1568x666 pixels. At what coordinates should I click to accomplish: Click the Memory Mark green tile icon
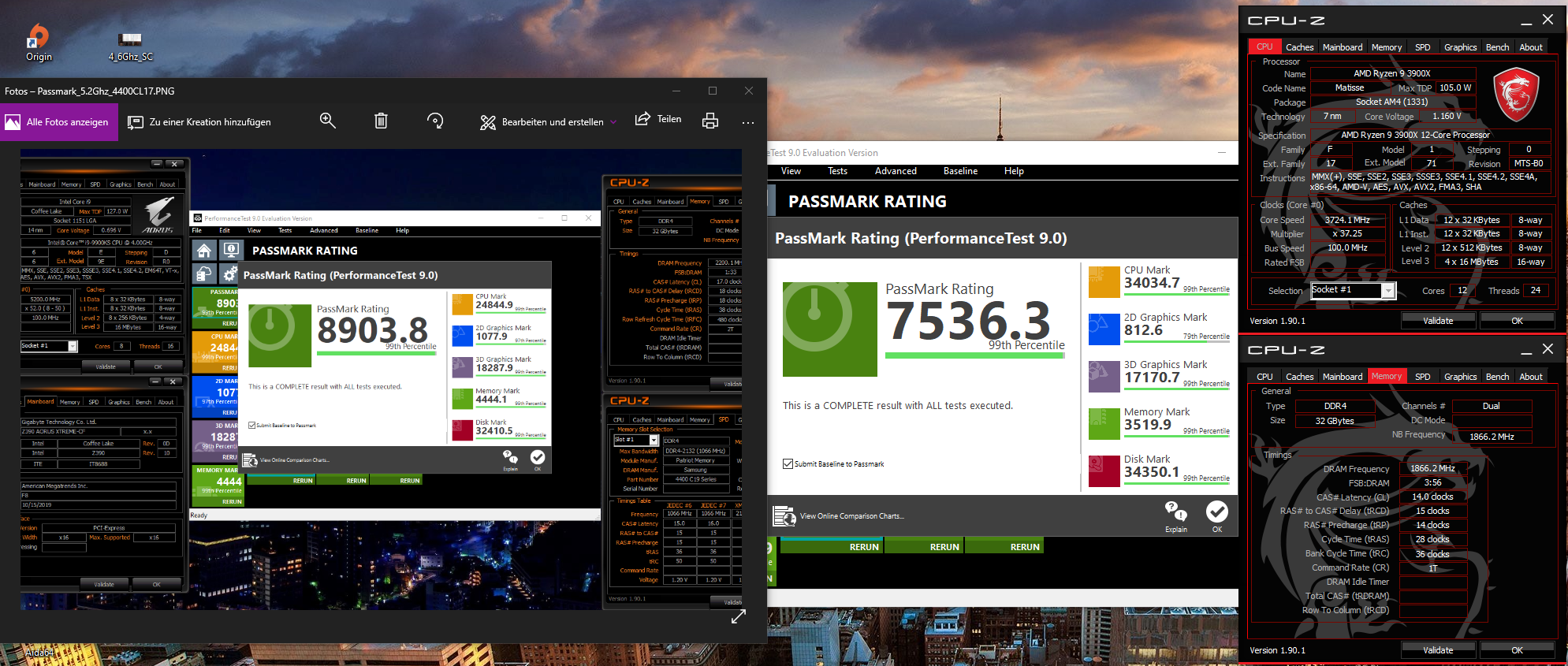(x=1104, y=424)
